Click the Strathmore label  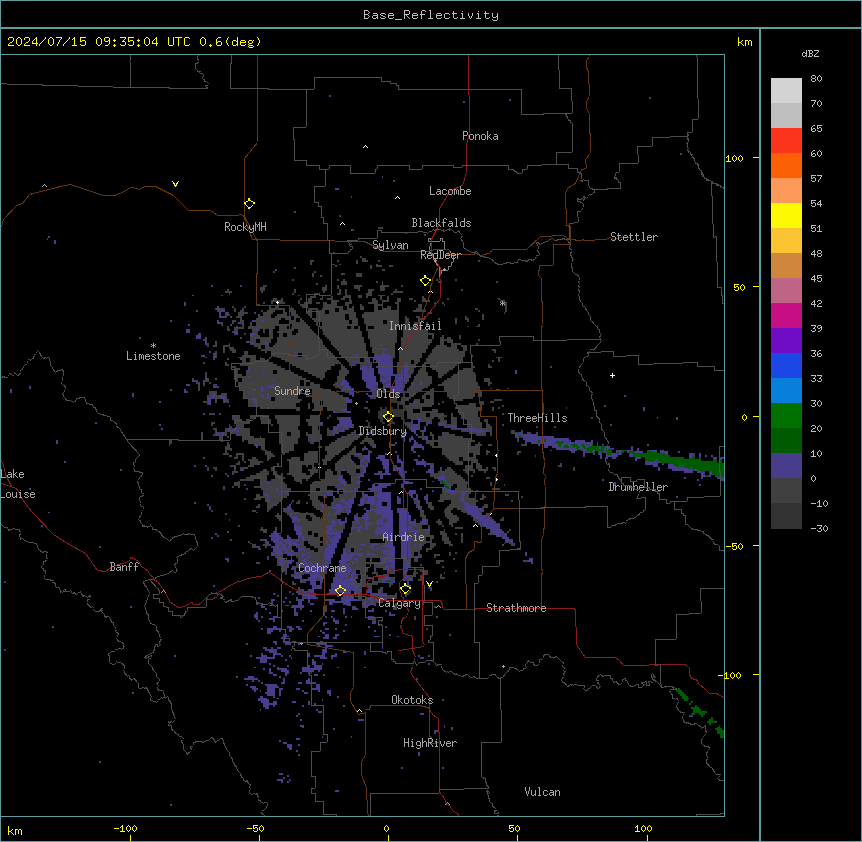(x=516, y=608)
